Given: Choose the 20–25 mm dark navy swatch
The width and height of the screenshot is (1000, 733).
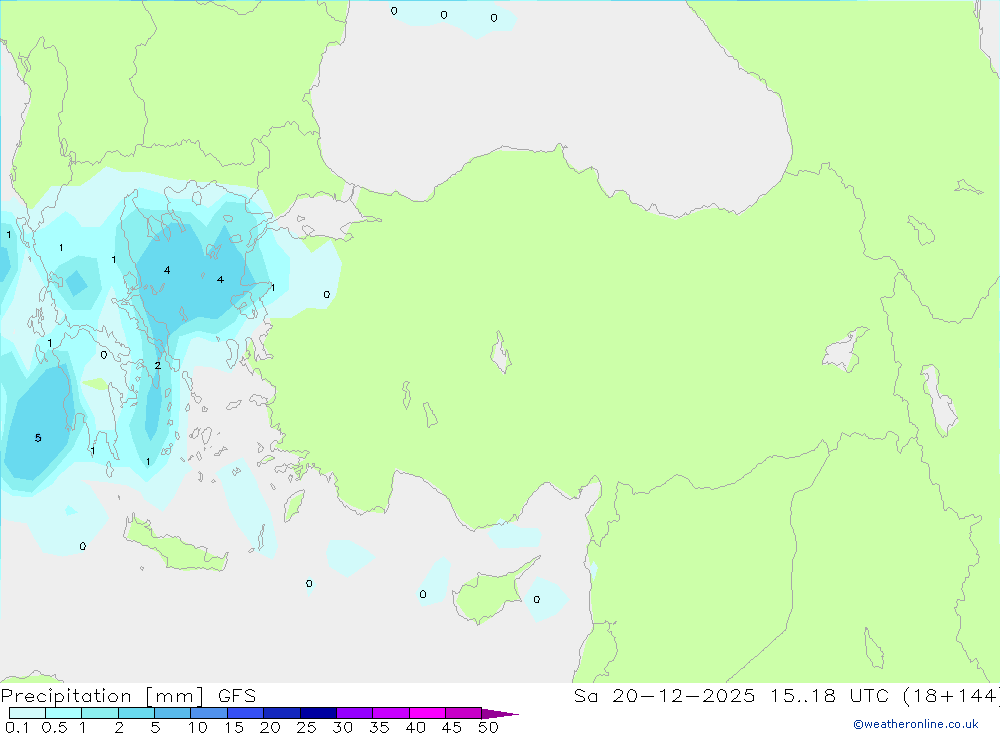Looking at the screenshot, I should pyautogui.click(x=282, y=713).
